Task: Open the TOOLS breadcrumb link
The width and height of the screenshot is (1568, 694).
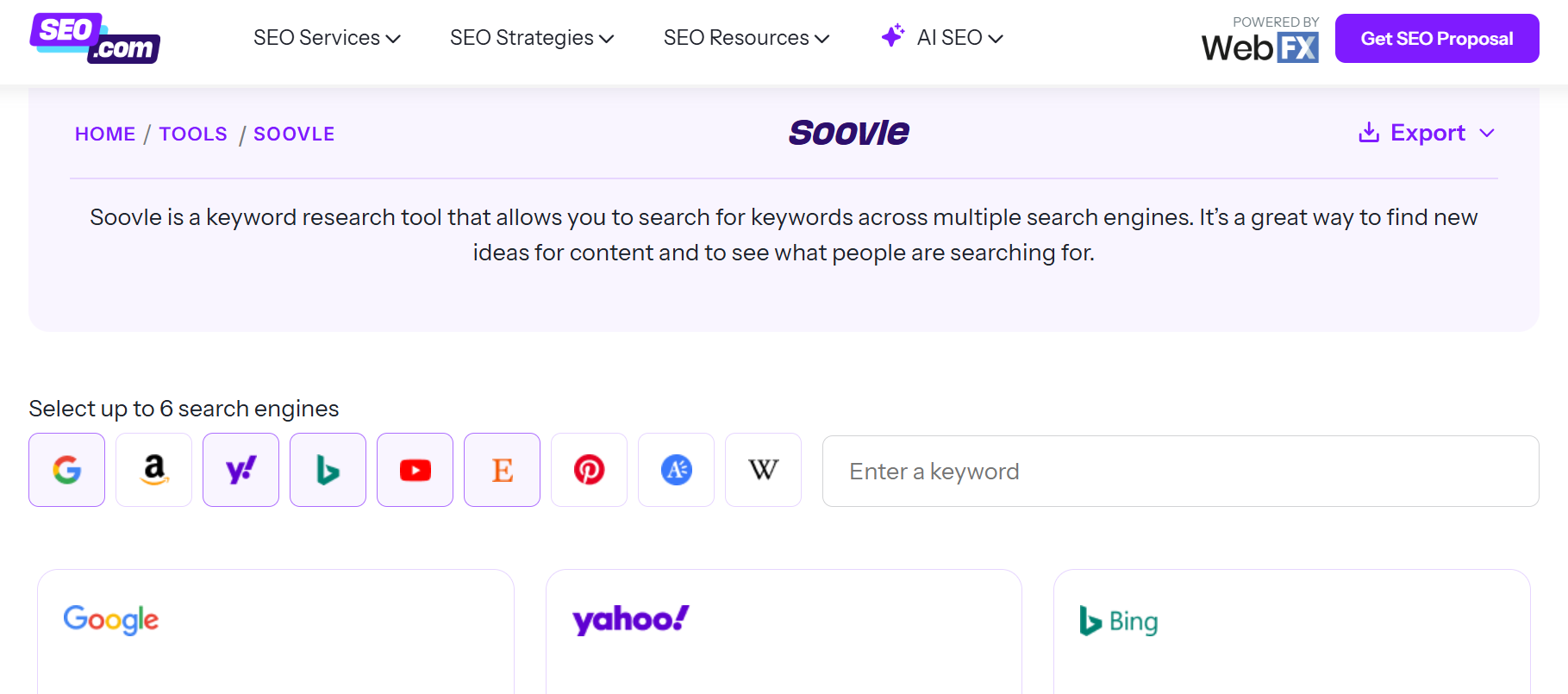Action: point(193,134)
